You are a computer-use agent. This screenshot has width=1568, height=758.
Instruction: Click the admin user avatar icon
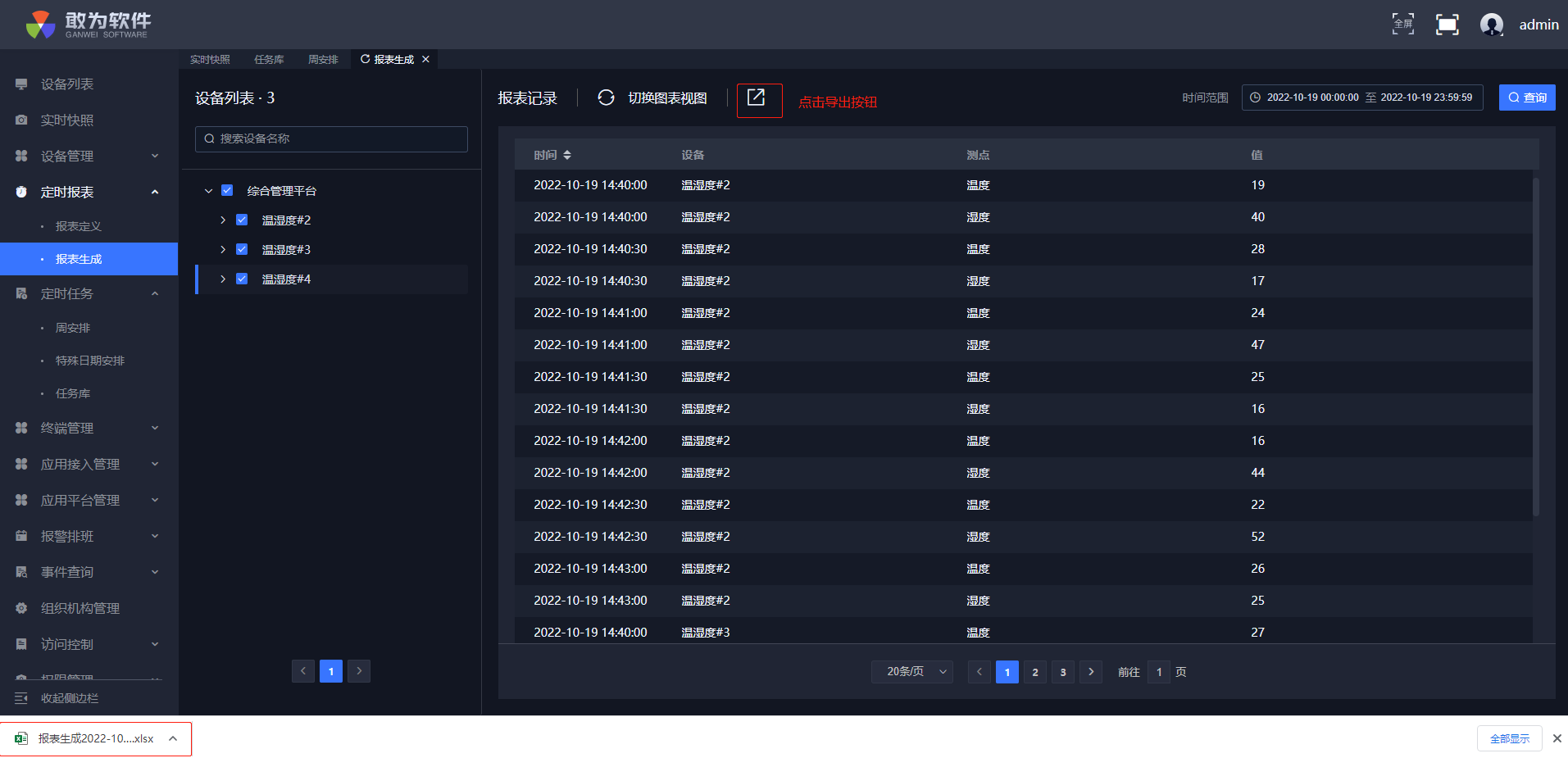tap(1491, 25)
